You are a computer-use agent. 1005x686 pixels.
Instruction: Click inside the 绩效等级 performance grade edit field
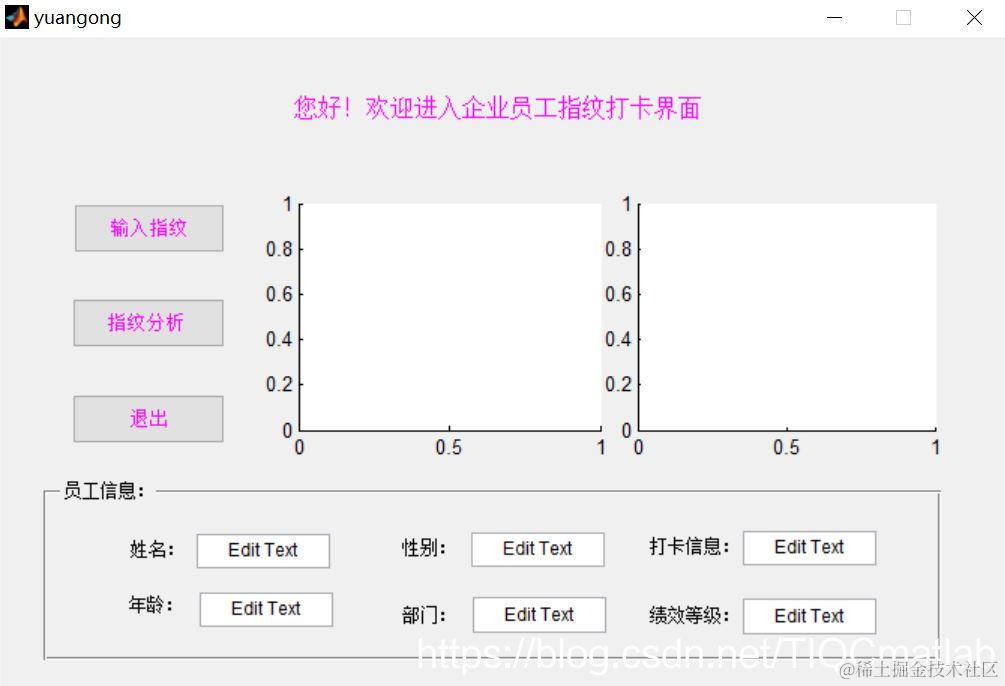tap(810, 615)
